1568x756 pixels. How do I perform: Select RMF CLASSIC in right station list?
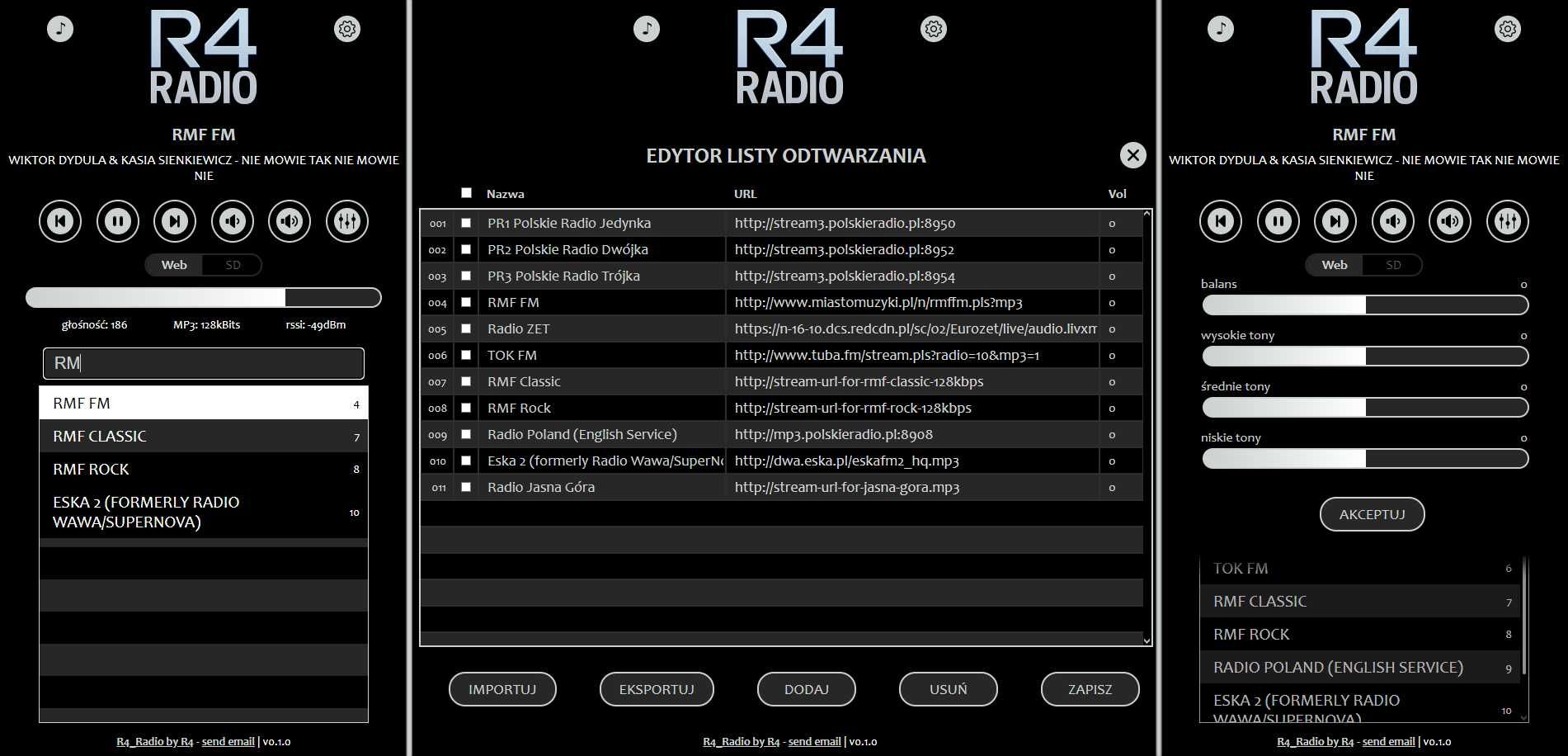(x=1359, y=602)
